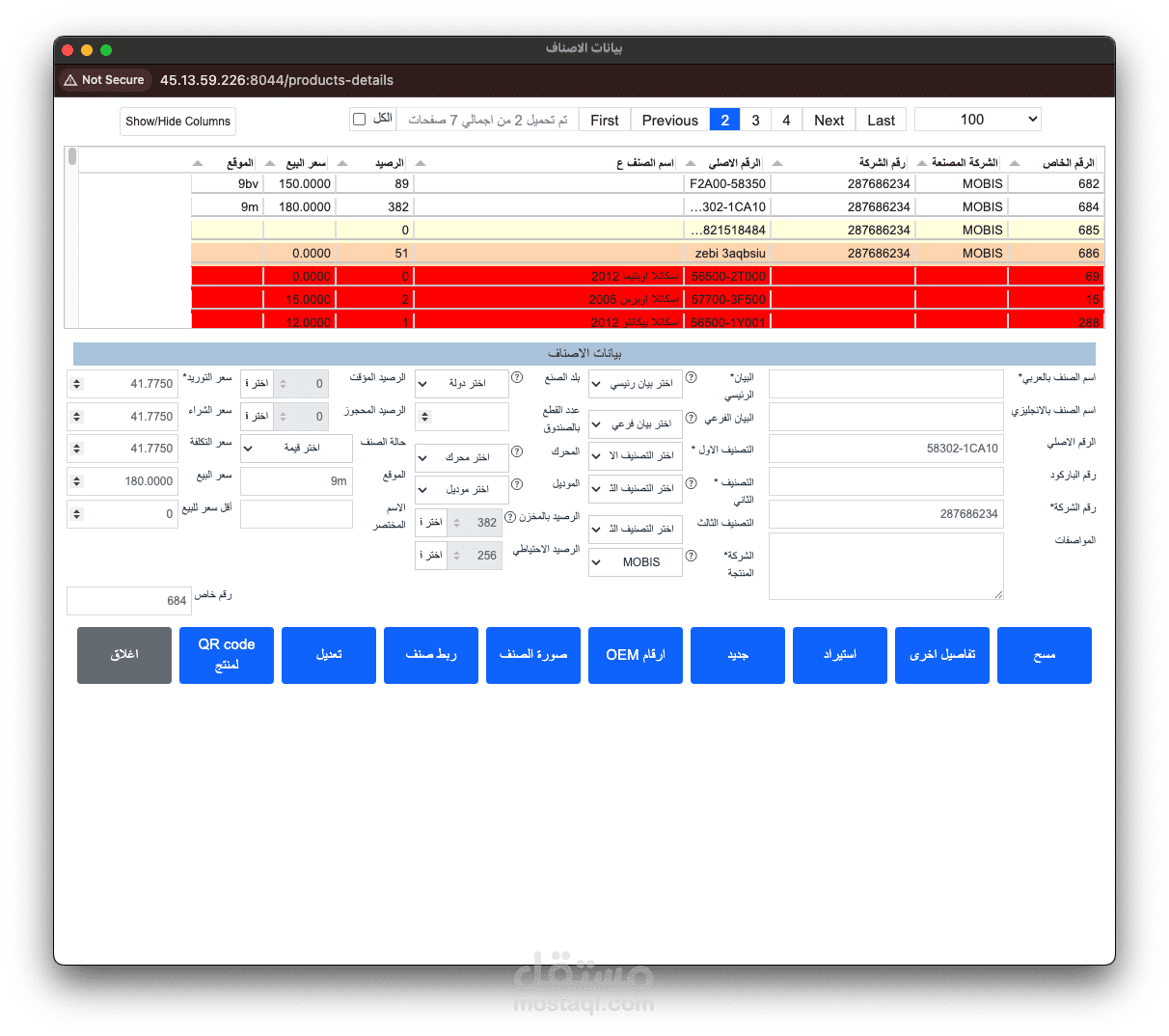
Task: Click the ارقام OEM button
Action: tap(636, 655)
